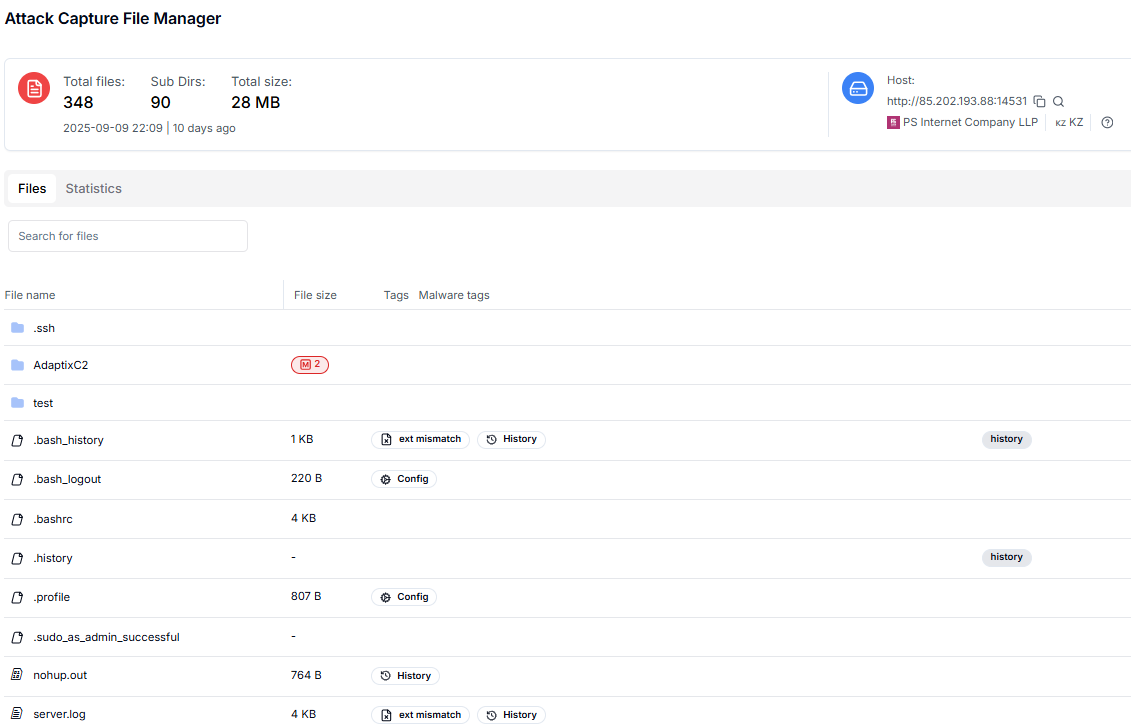The height and width of the screenshot is (727, 1131).
Task: Click the Config tag on .profile
Action: (x=404, y=597)
